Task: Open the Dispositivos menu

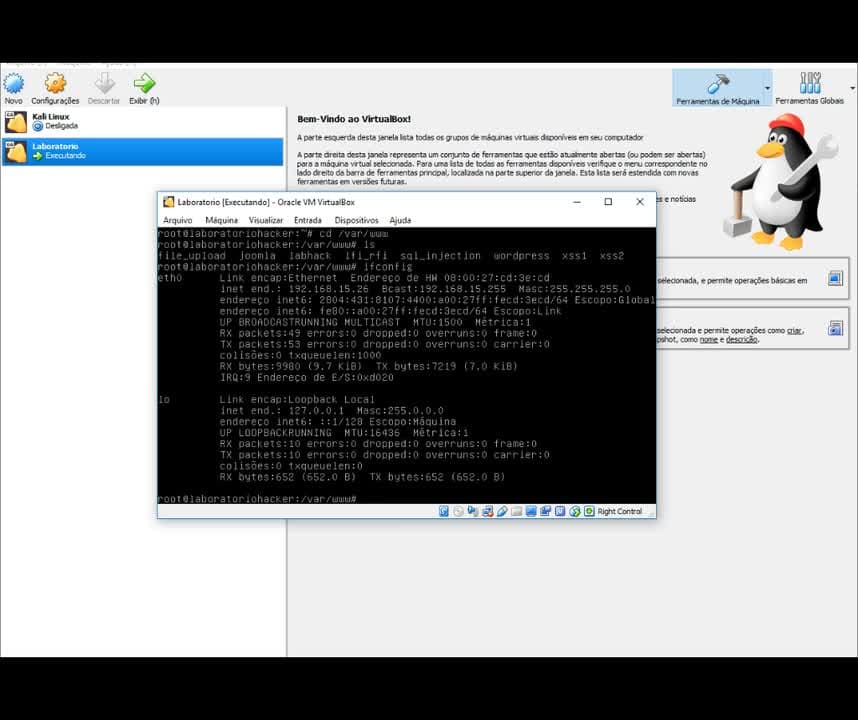Action: click(356, 220)
